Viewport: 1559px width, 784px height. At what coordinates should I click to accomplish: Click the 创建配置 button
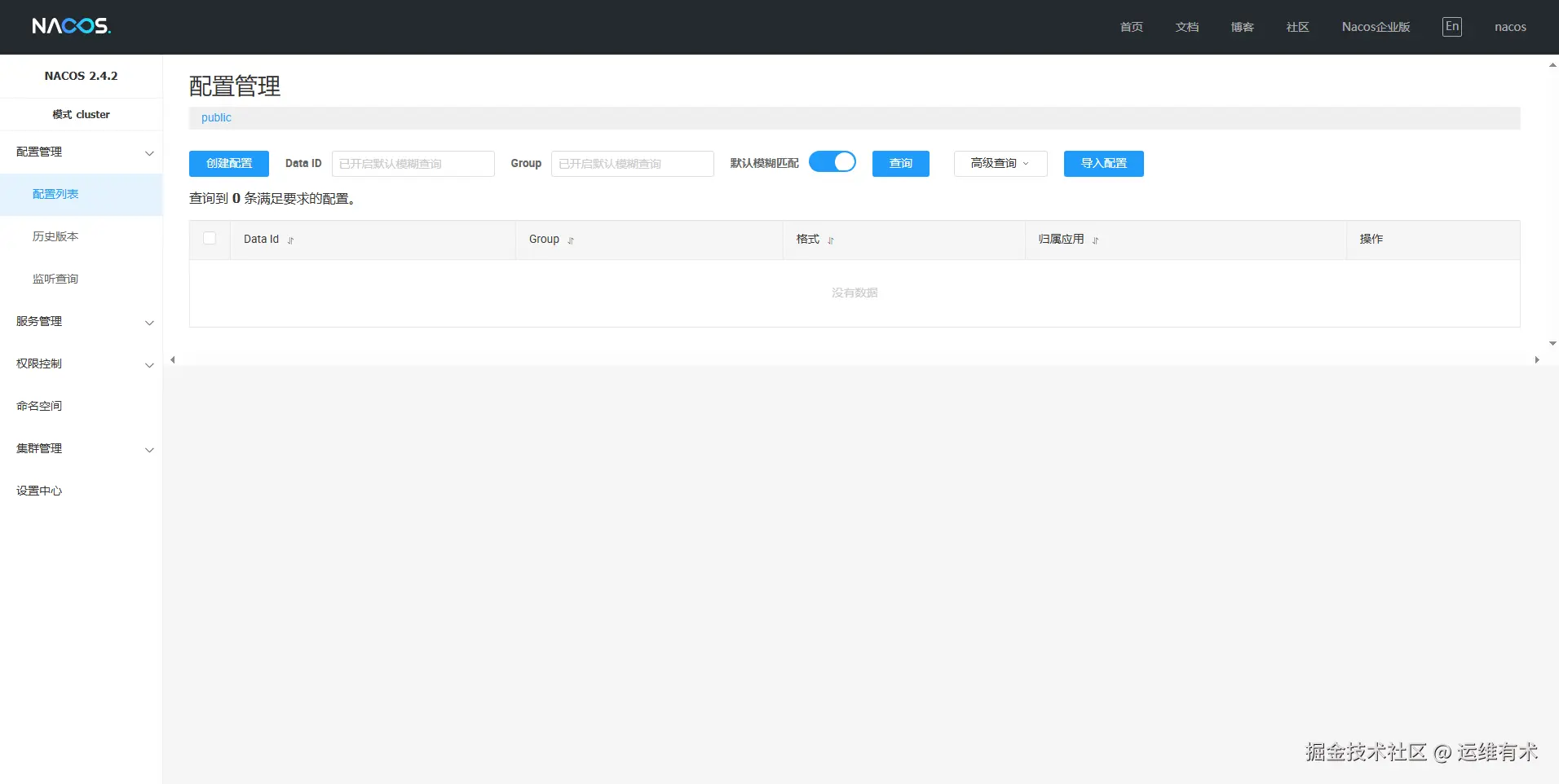tap(228, 163)
